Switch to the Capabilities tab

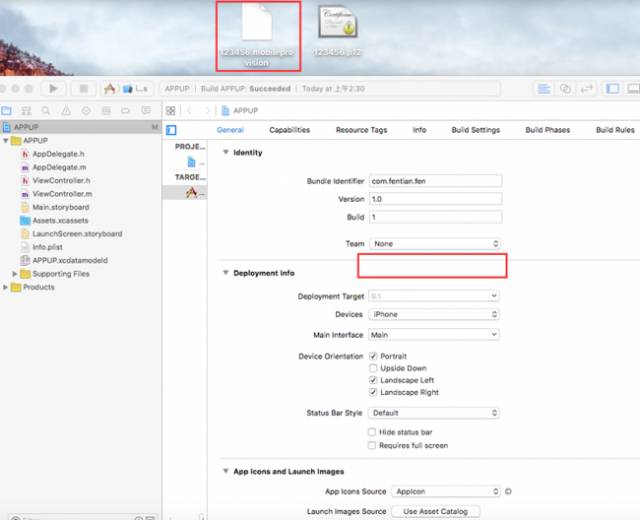tap(289, 130)
